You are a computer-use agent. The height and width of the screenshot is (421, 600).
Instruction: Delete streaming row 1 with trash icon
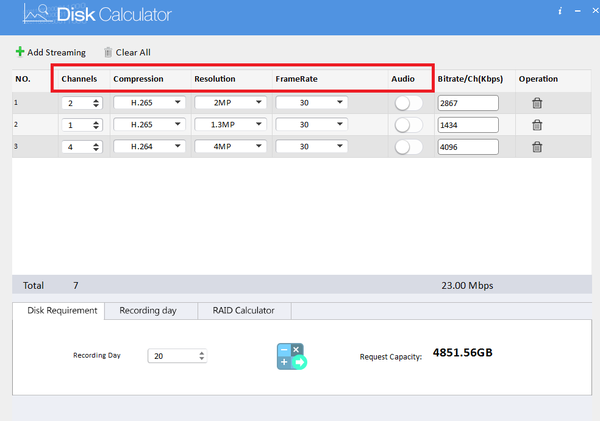pos(537,102)
